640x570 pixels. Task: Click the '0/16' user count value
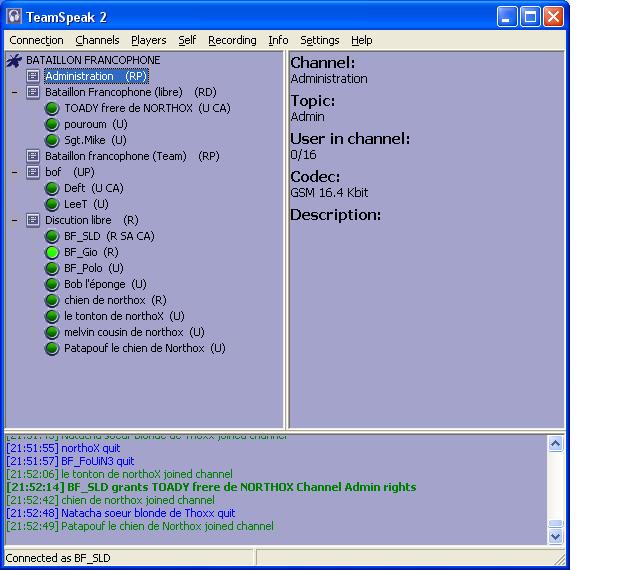coord(303,155)
